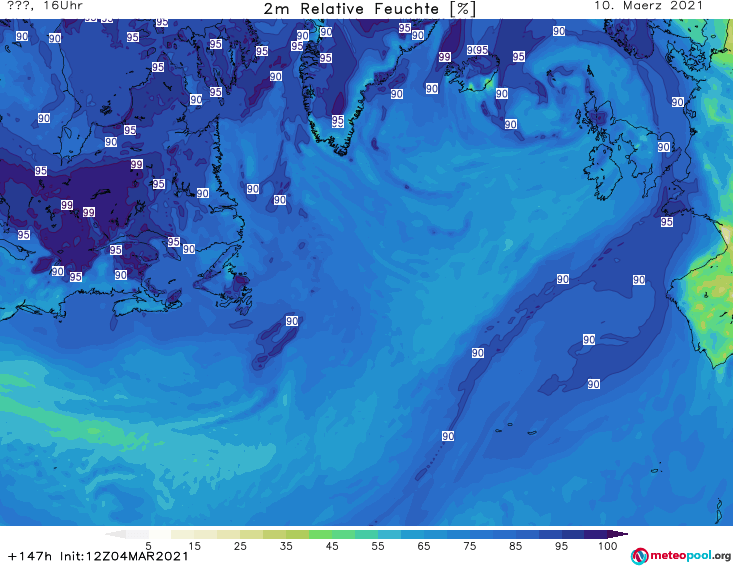Pick the white arrow start of legend
The image size is (733, 566).
coord(115,534)
